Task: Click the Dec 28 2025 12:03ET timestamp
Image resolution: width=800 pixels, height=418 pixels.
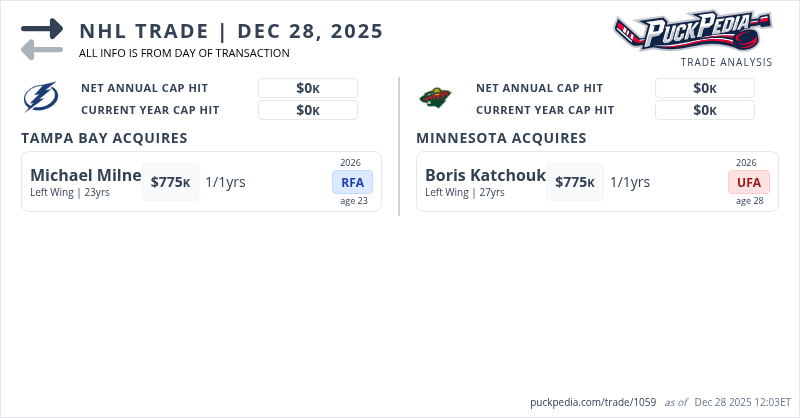Action: [x=742, y=402]
